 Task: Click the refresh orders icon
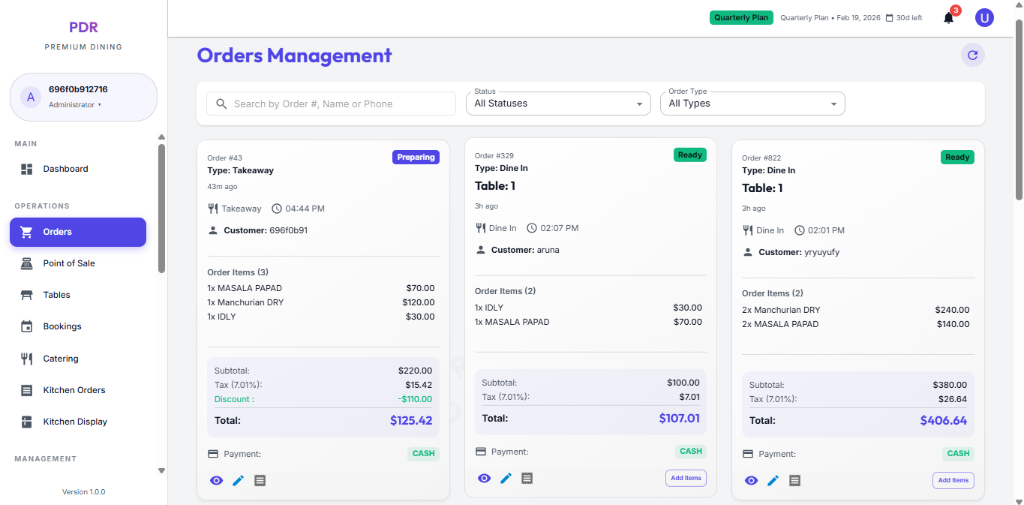point(972,55)
